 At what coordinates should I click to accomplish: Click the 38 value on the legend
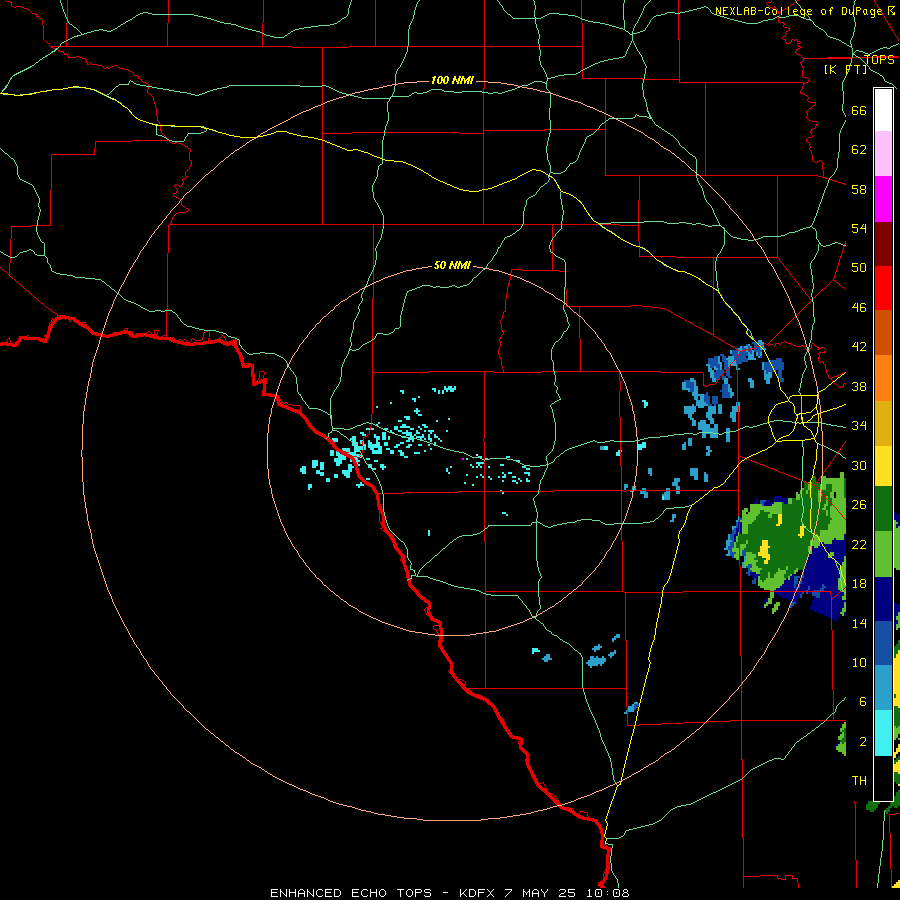(859, 386)
